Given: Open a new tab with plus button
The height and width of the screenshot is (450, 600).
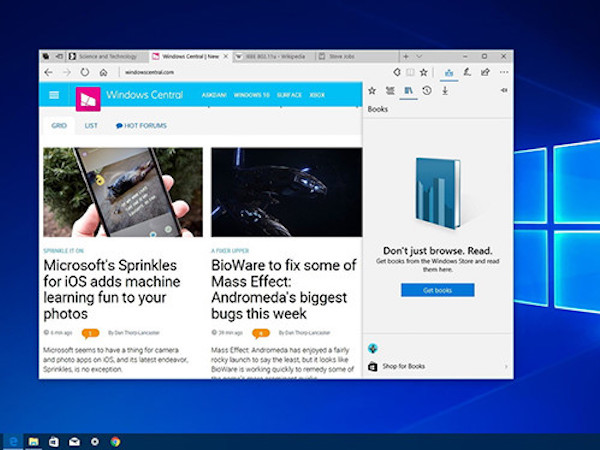Looking at the screenshot, I should click(406, 56).
